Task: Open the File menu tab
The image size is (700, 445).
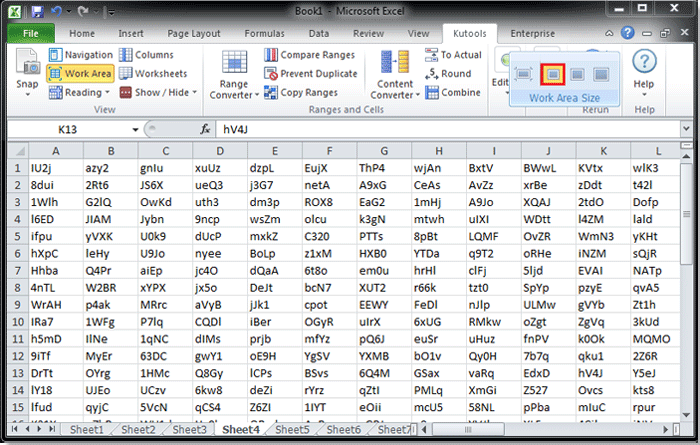Action: pyautogui.click(x=30, y=32)
